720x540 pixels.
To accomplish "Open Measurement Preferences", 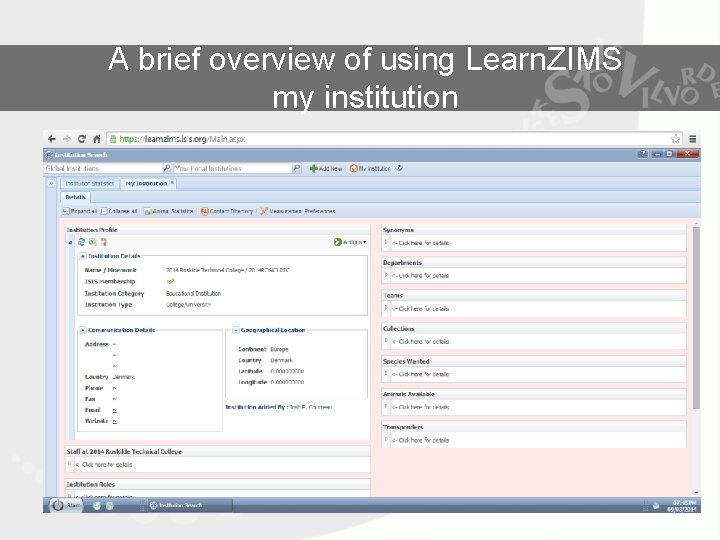I will tap(298, 211).
